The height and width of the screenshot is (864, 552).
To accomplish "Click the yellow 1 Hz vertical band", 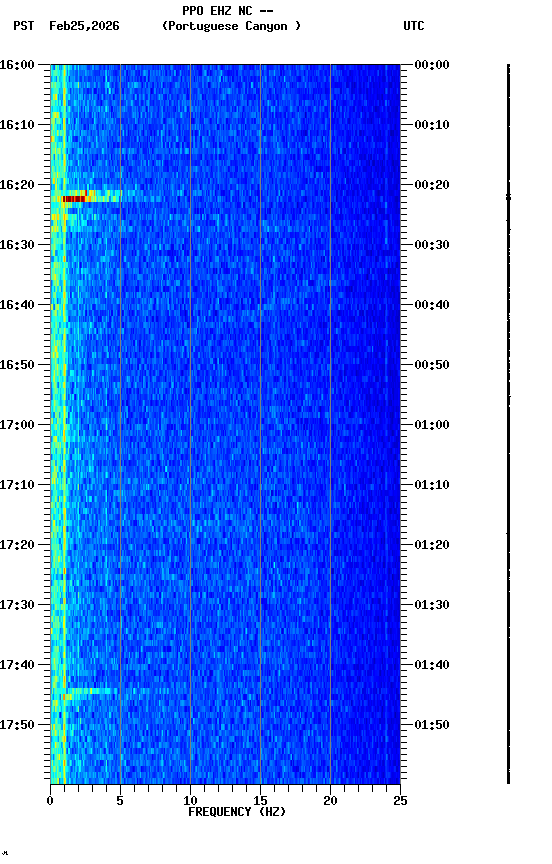I will point(64,424).
